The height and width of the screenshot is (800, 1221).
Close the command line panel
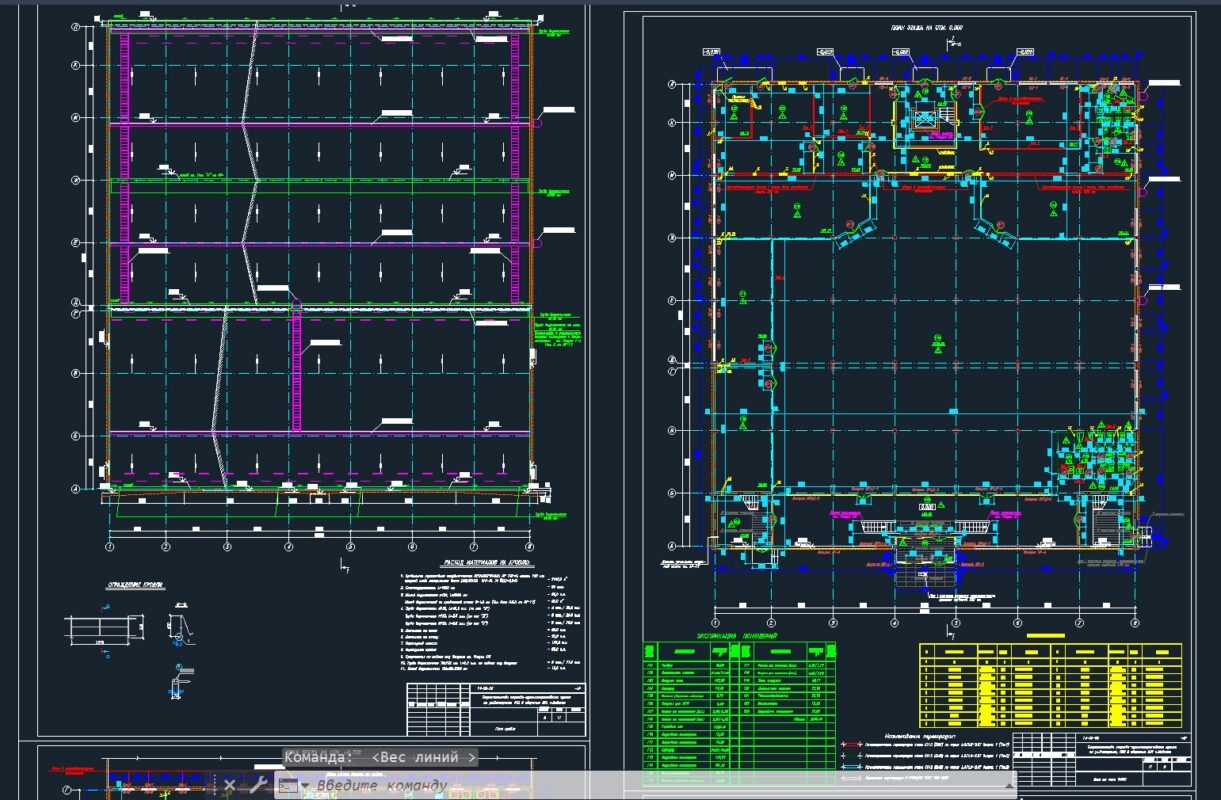coord(229,785)
